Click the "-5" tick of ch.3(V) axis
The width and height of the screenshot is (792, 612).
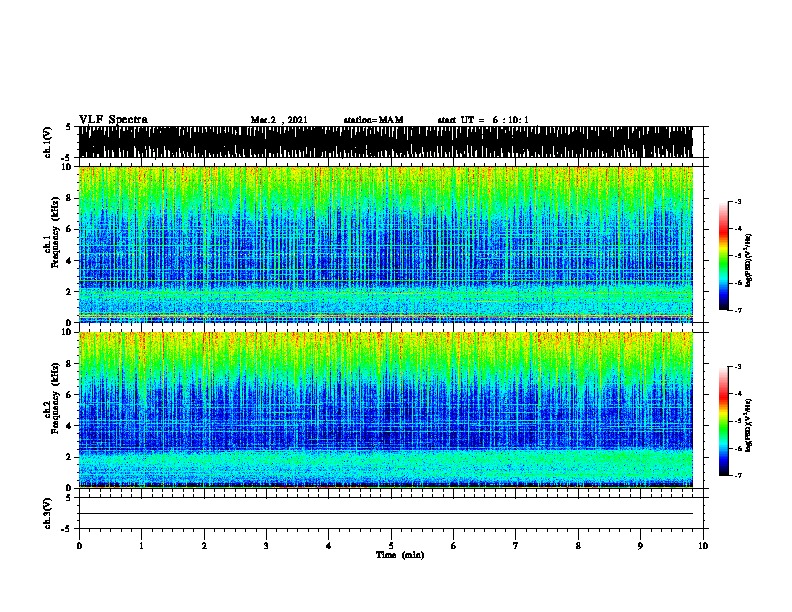[66, 529]
